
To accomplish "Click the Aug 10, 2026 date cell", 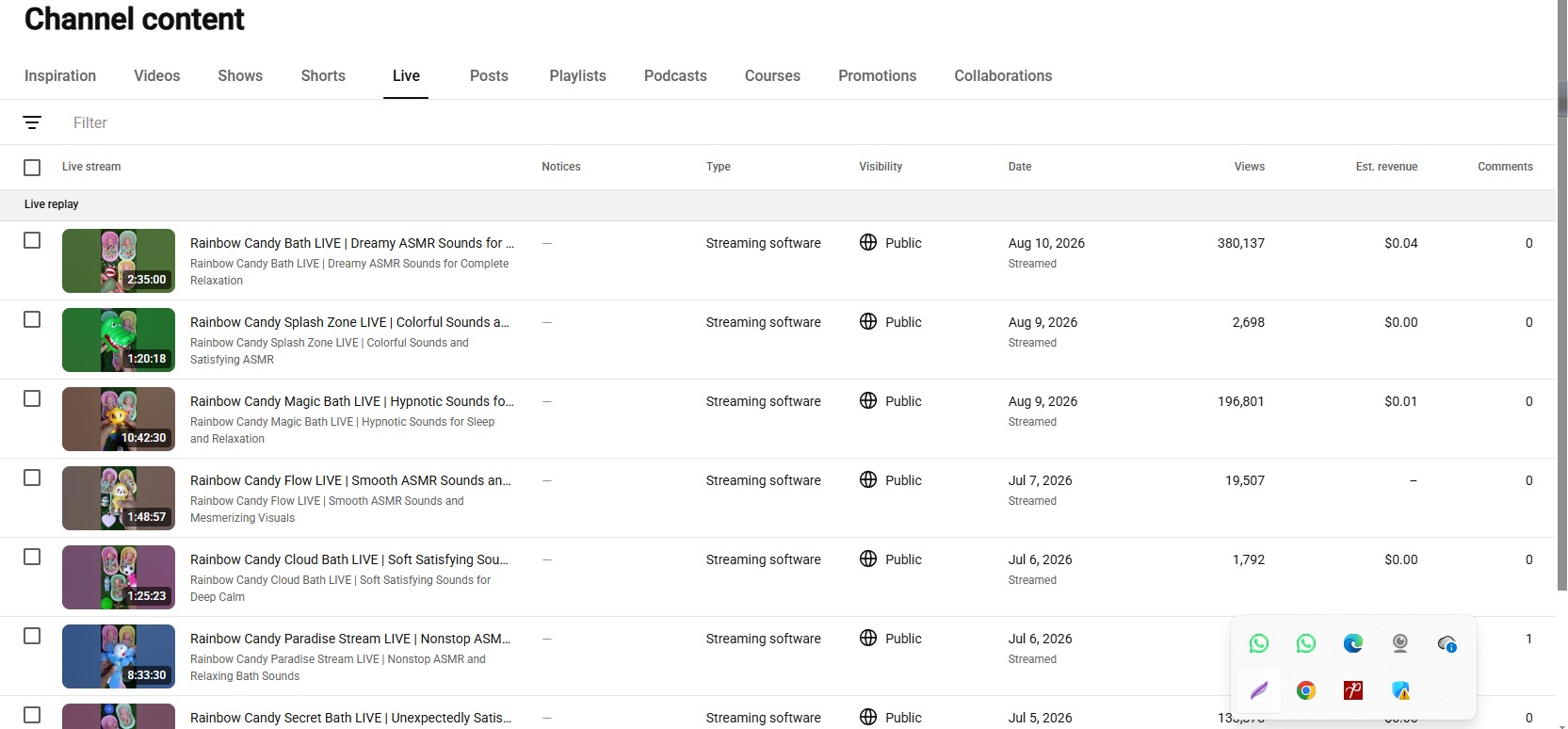I will 1046,243.
